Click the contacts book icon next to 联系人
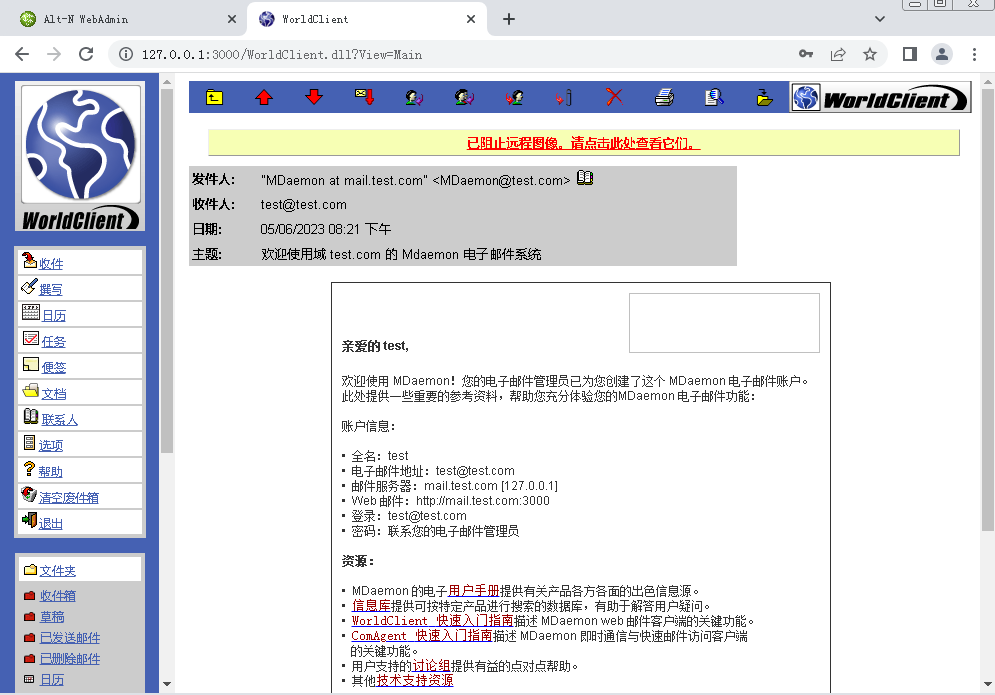 tap(30, 416)
